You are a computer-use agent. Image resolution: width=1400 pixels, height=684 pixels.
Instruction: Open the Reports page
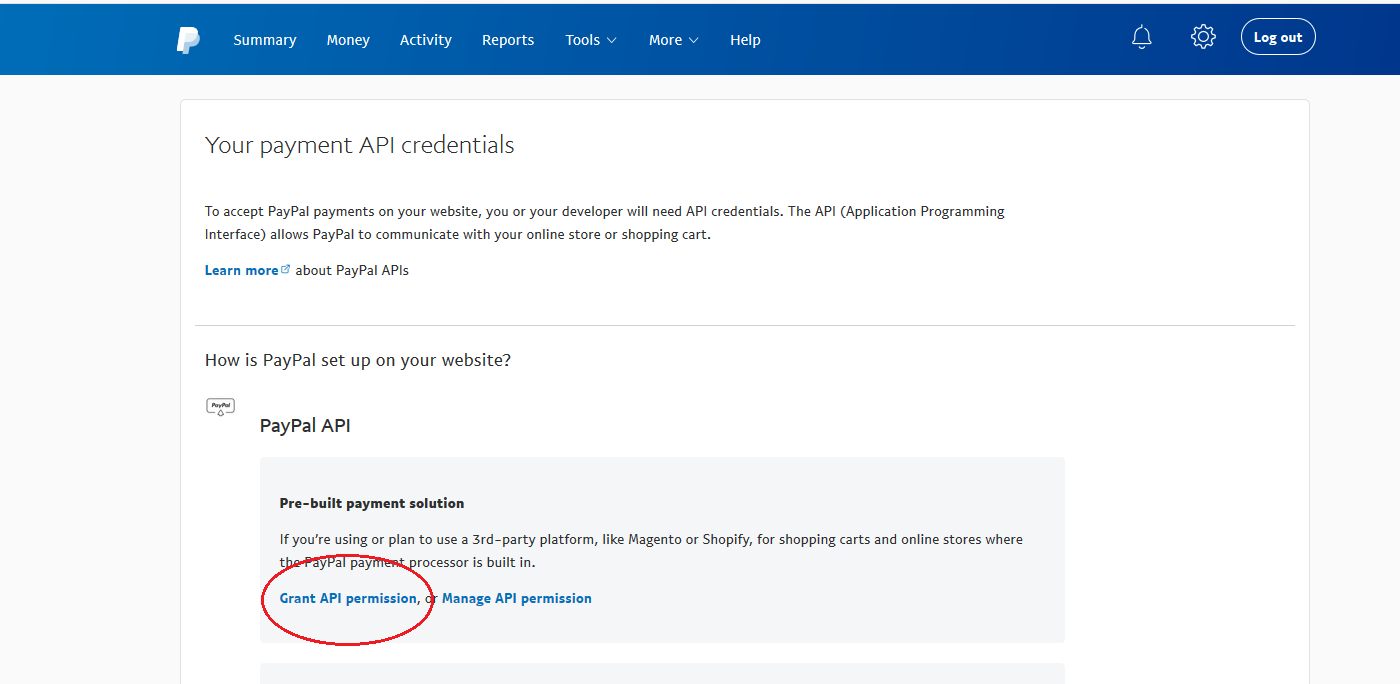[508, 40]
